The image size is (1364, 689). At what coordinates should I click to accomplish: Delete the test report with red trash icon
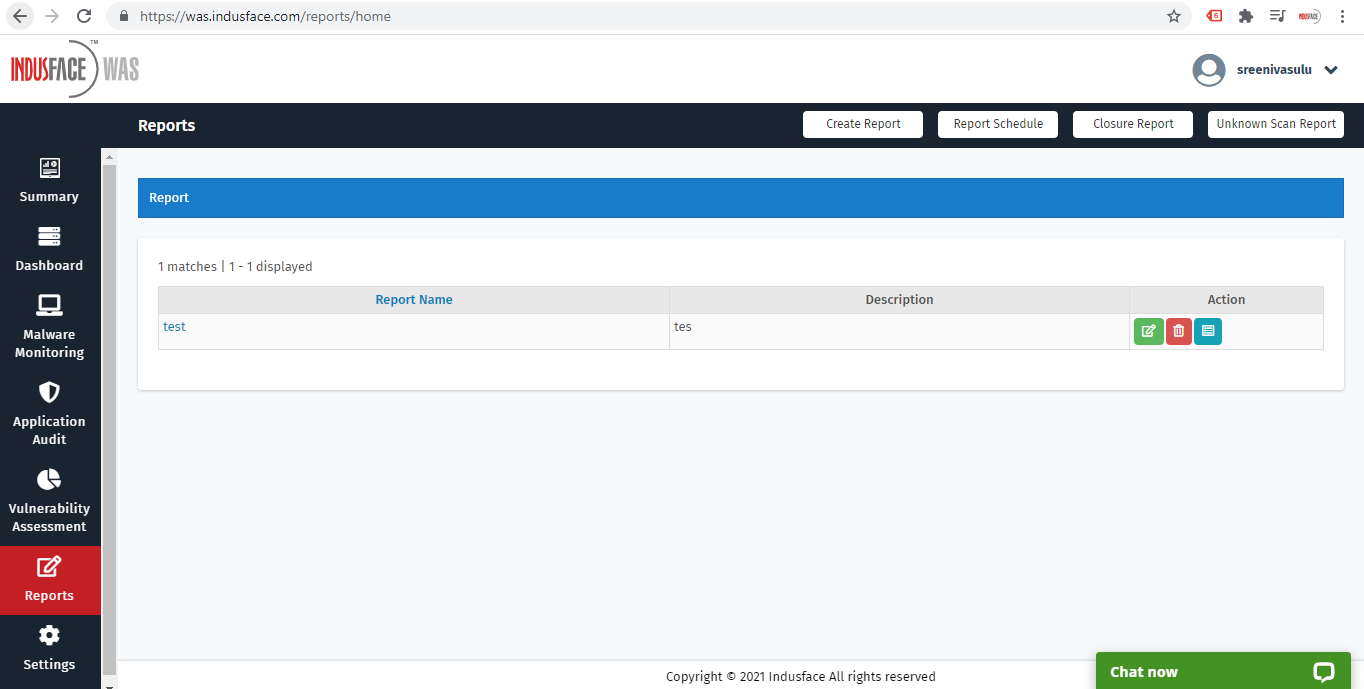pos(1179,331)
